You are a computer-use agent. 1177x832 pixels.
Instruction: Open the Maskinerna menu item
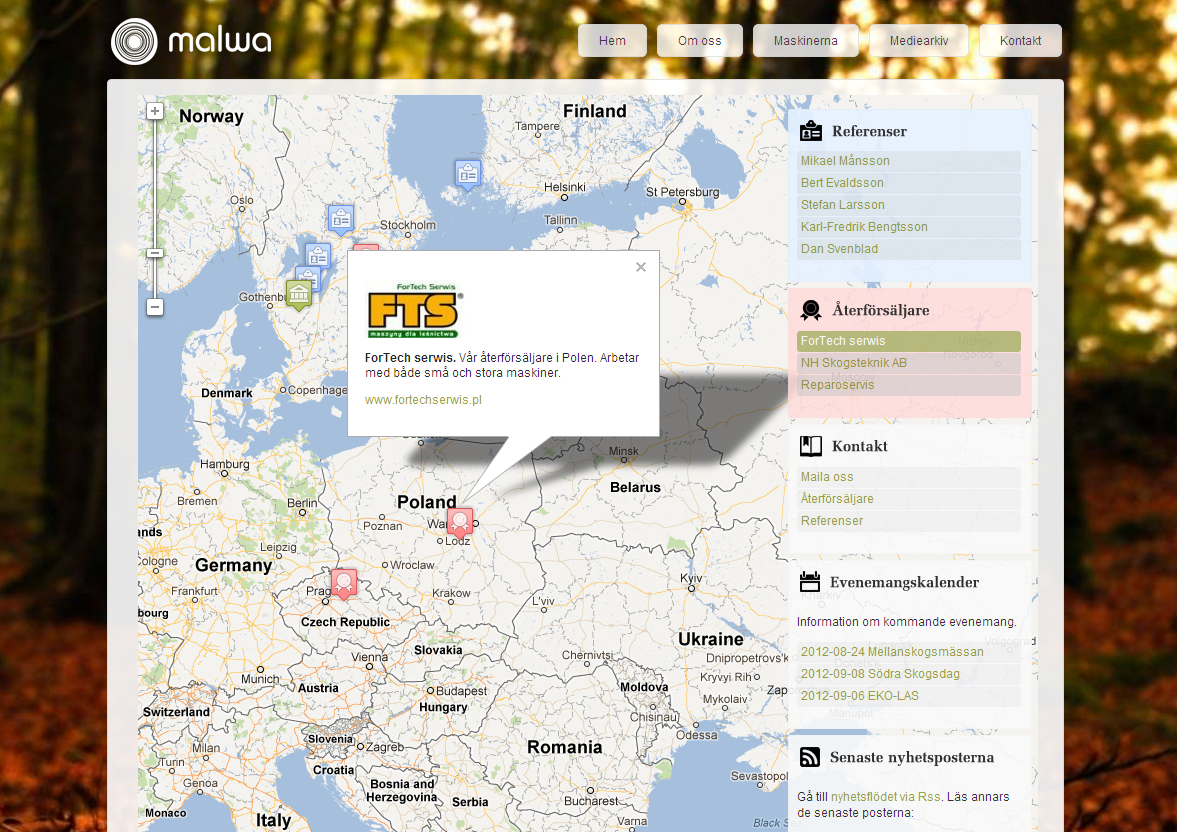point(805,41)
